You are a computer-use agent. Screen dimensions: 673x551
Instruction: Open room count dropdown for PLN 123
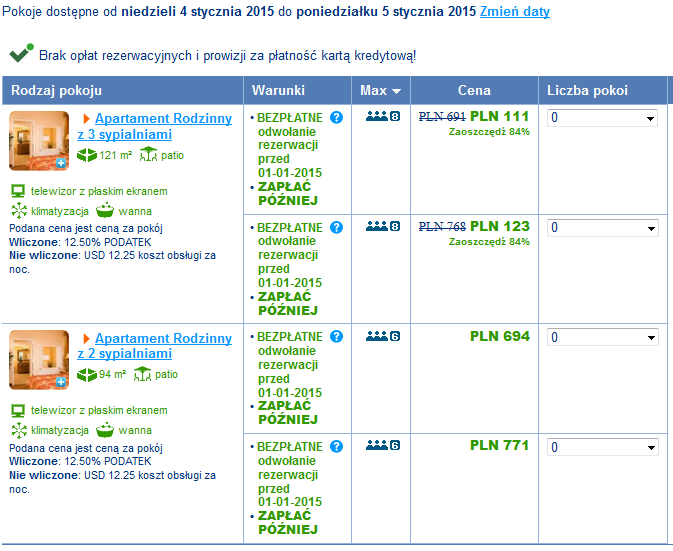pyautogui.click(x=602, y=227)
